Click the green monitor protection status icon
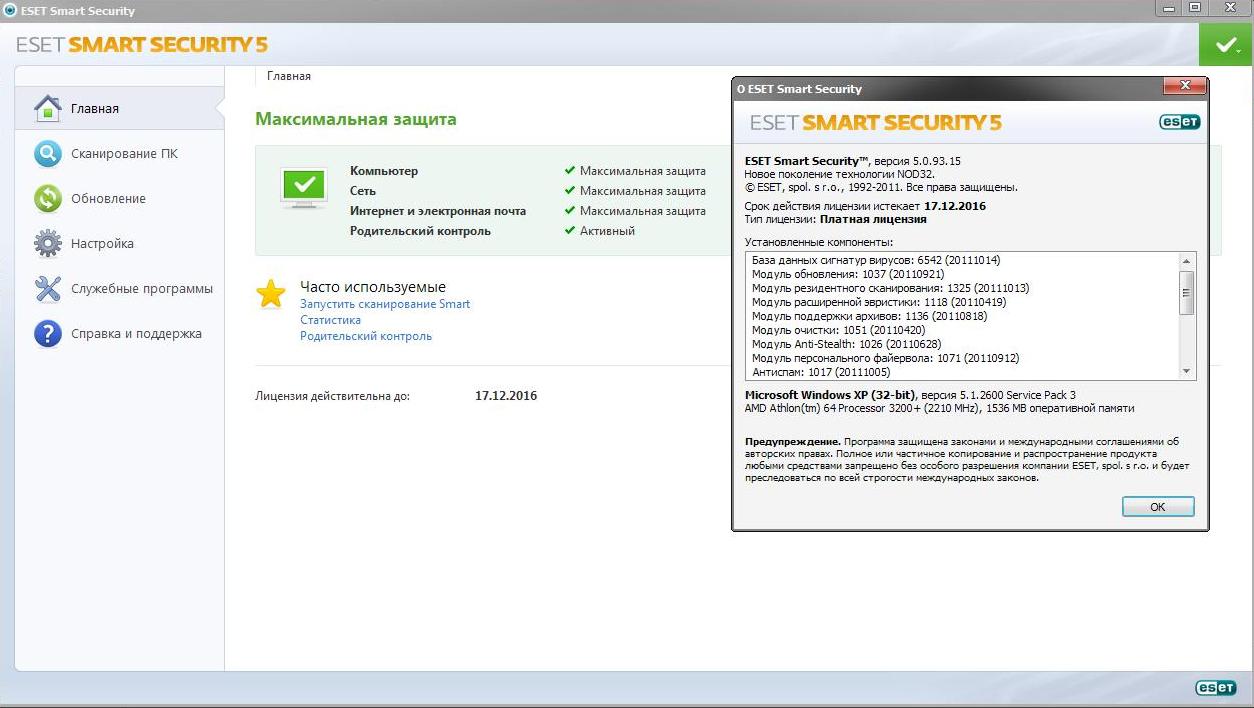The width and height of the screenshot is (1254, 708). [305, 186]
